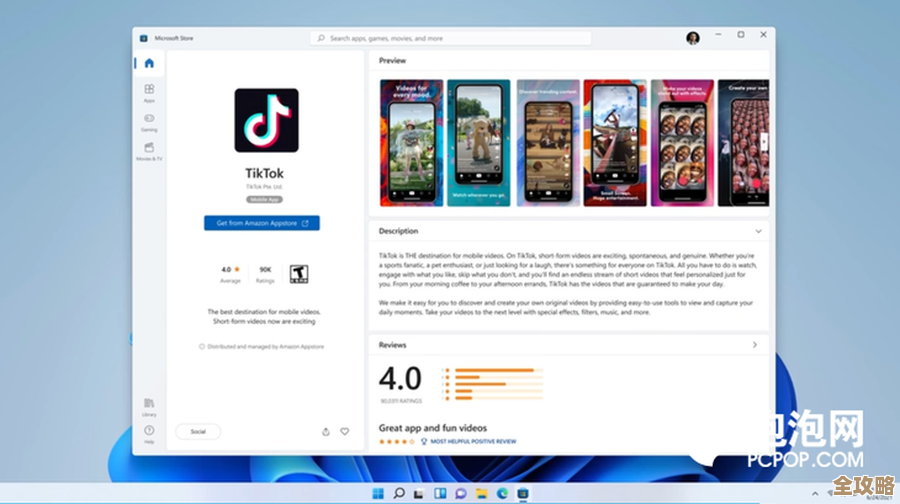The height and width of the screenshot is (504, 900).
Task: Go to the Home page in sidebar
Action: [x=149, y=63]
